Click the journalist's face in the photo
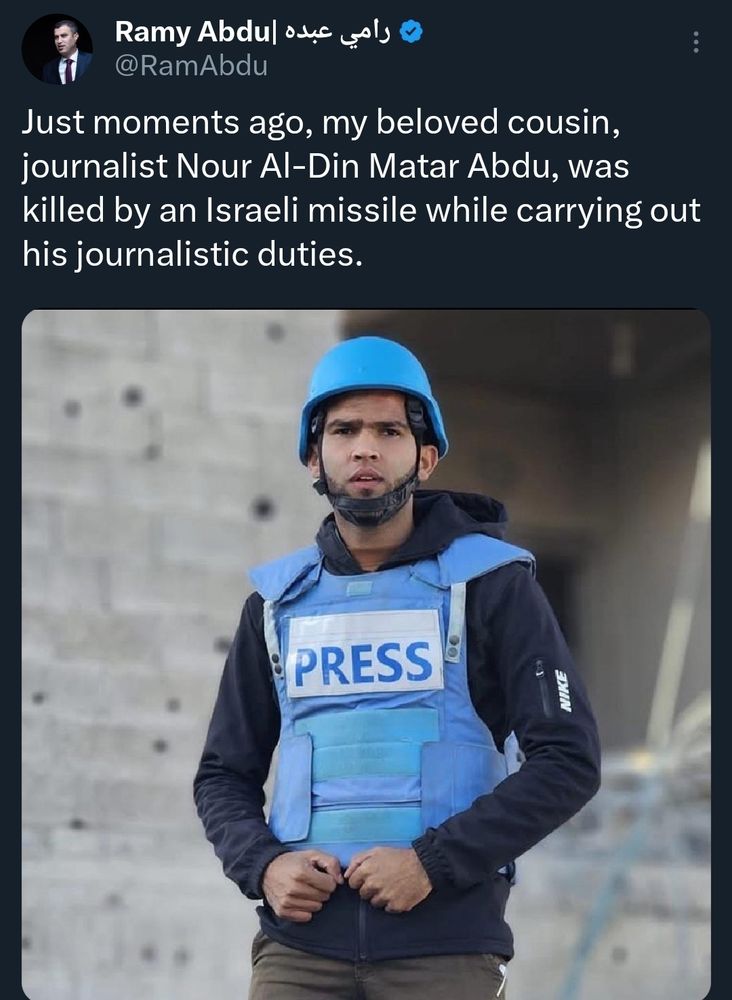732x1000 pixels. coord(368,455)
